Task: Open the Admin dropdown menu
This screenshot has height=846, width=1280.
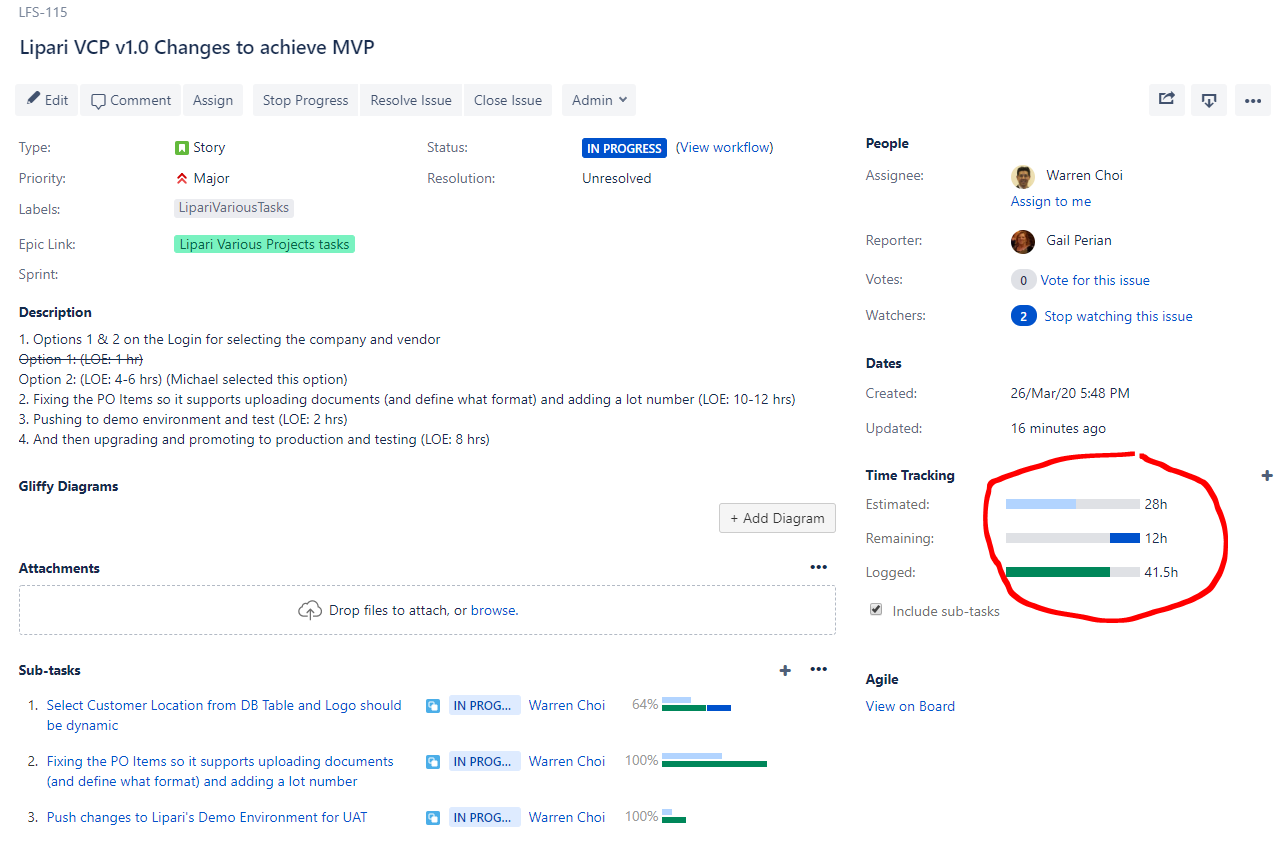Action: click(x=599, y=100)
